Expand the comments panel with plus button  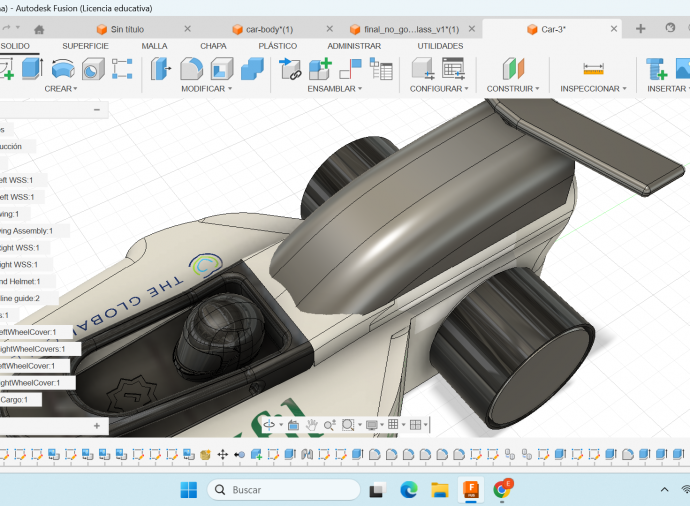[x=97, y=425]
